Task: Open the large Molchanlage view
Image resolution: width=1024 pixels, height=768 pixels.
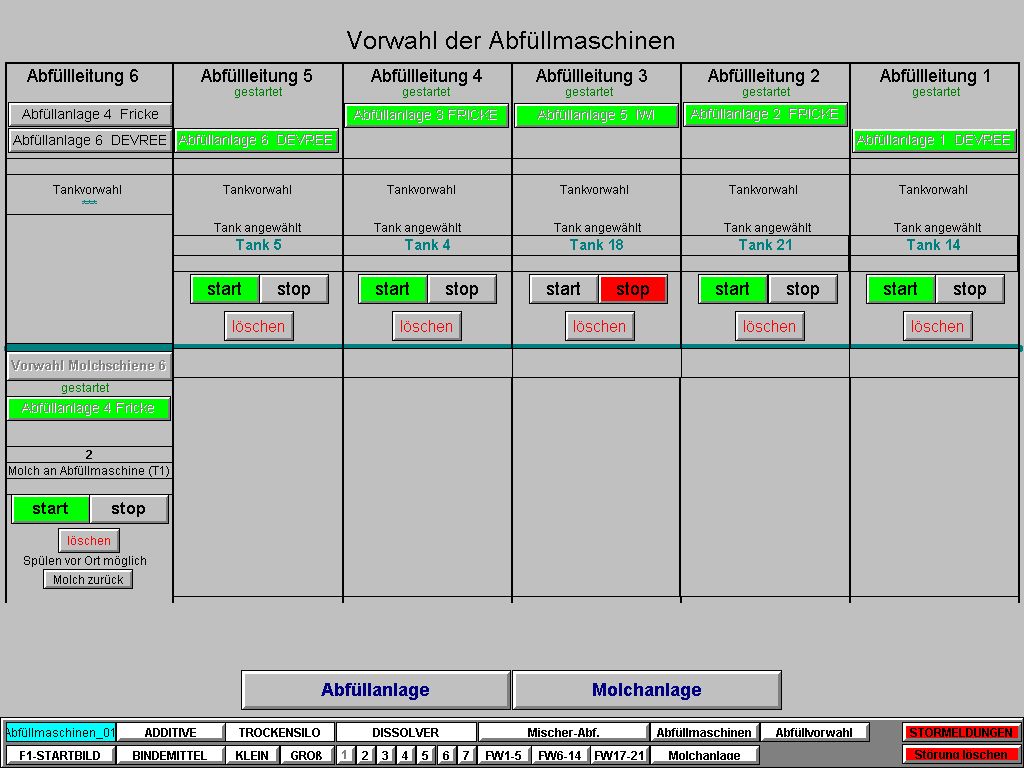Action: 646,690
